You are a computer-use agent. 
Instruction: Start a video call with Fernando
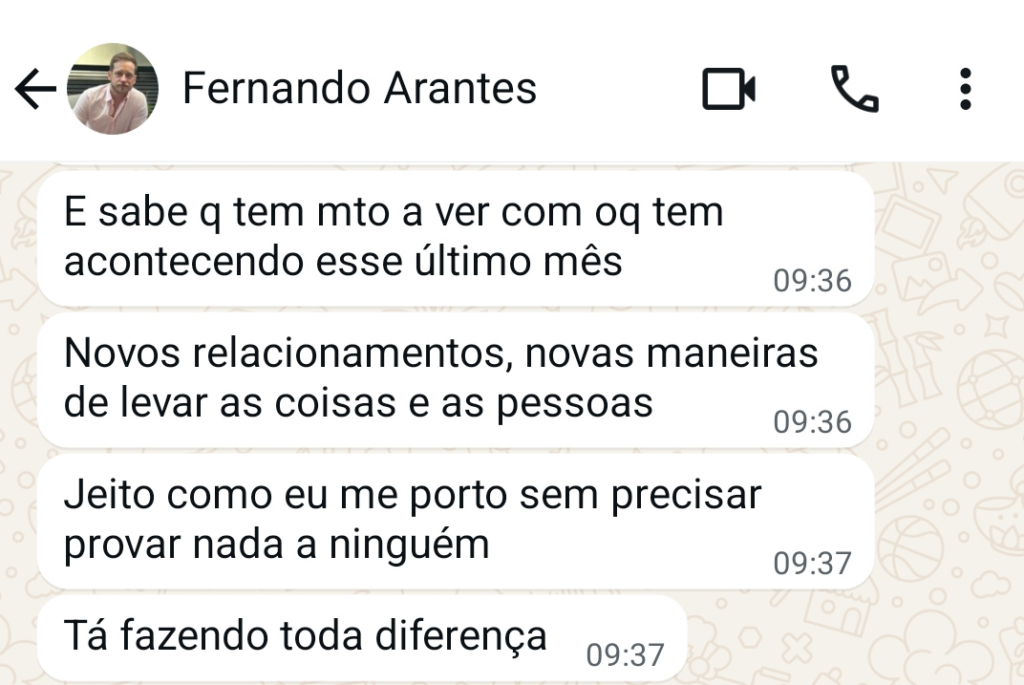tap(728, 90)
